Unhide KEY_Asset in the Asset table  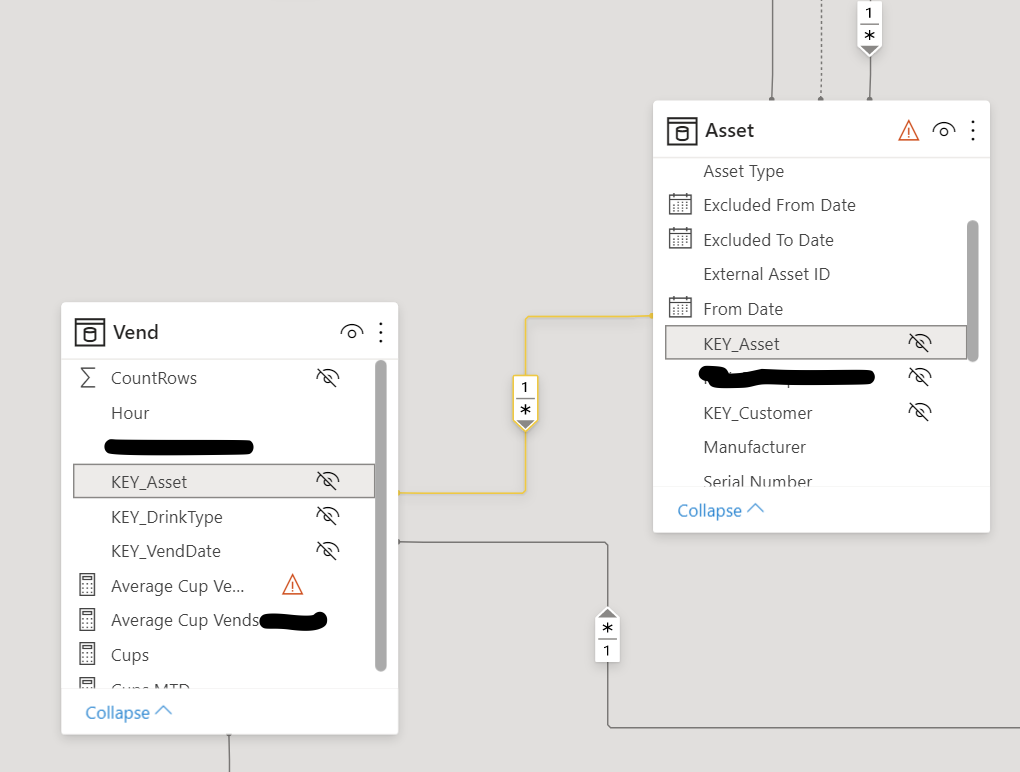point(920,342)
